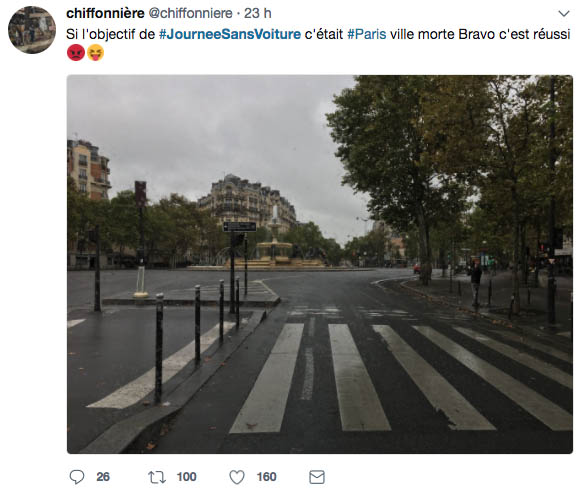Like the tweet with the heart icon
This screenshot has height=492, width=583.
click(237, 477)
